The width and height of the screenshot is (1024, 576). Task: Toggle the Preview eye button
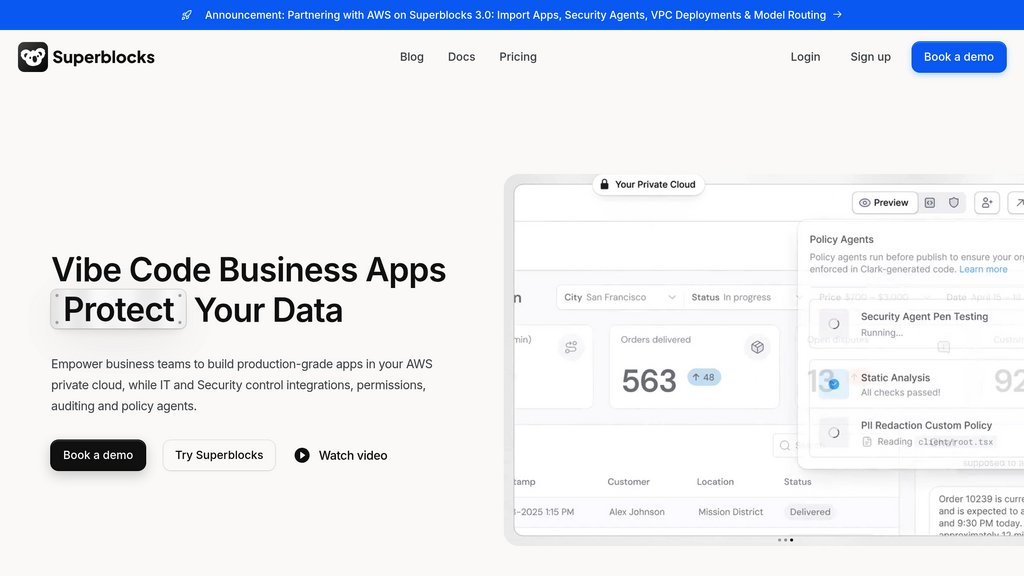[x=884, y=202]
